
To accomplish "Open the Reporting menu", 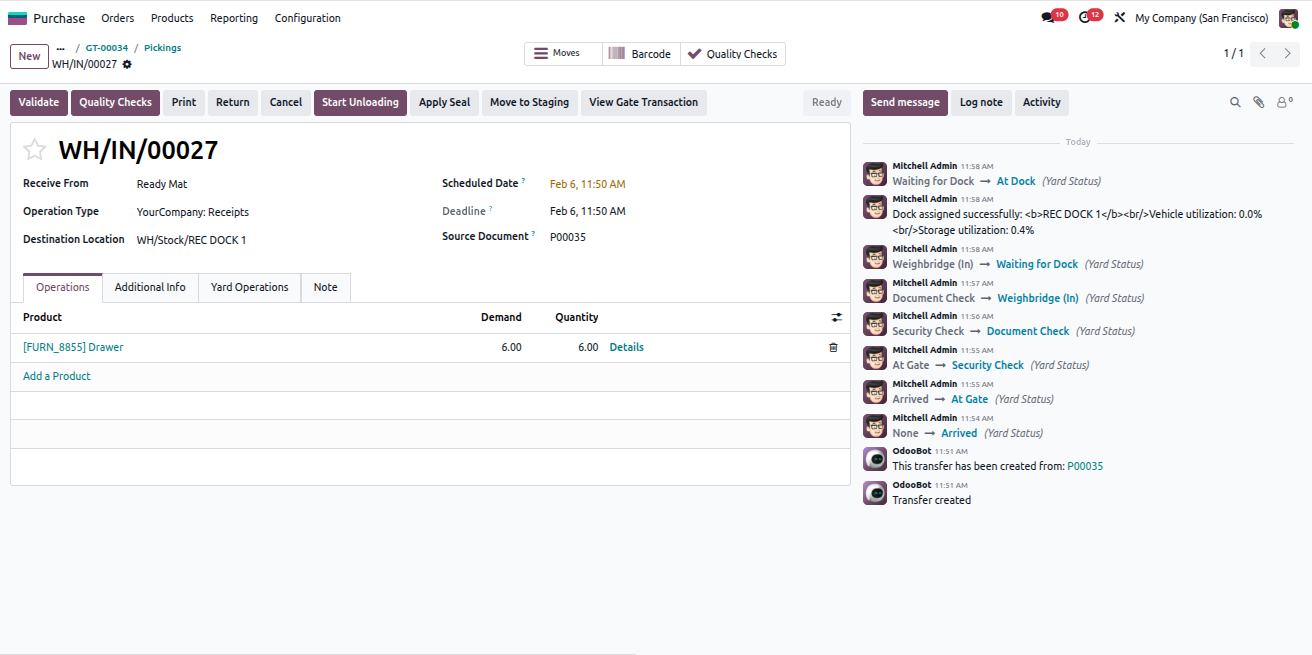I will pos(234,18).
